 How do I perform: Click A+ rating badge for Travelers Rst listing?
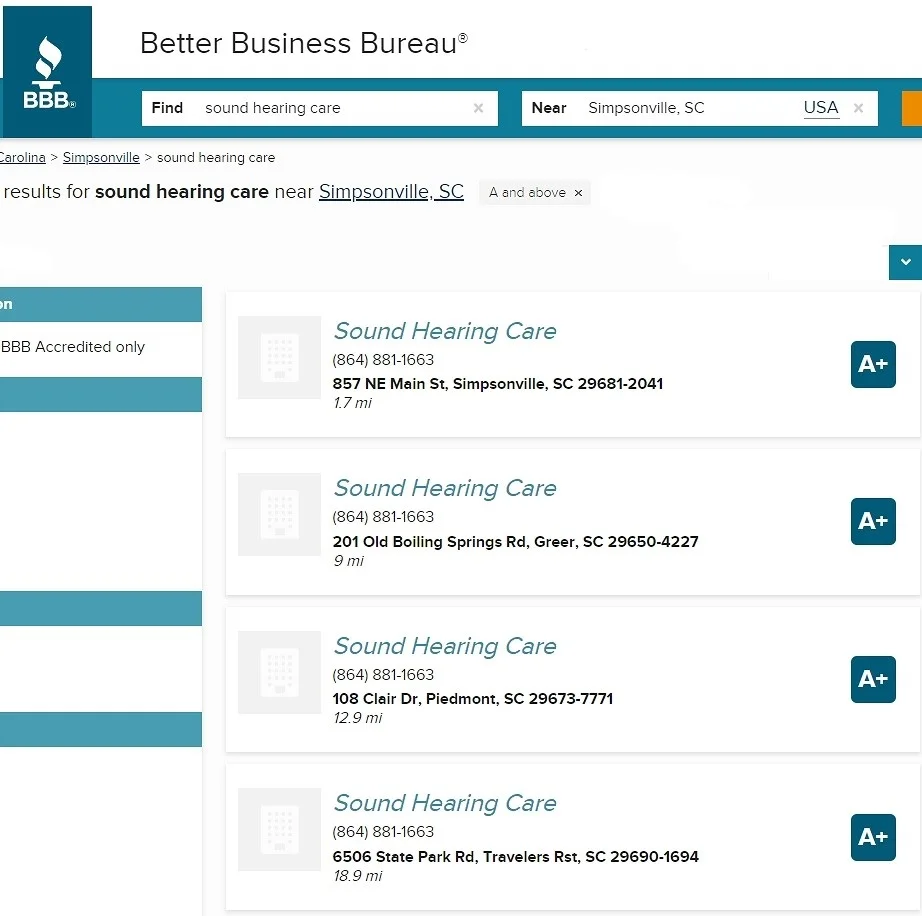coord(873,837)
